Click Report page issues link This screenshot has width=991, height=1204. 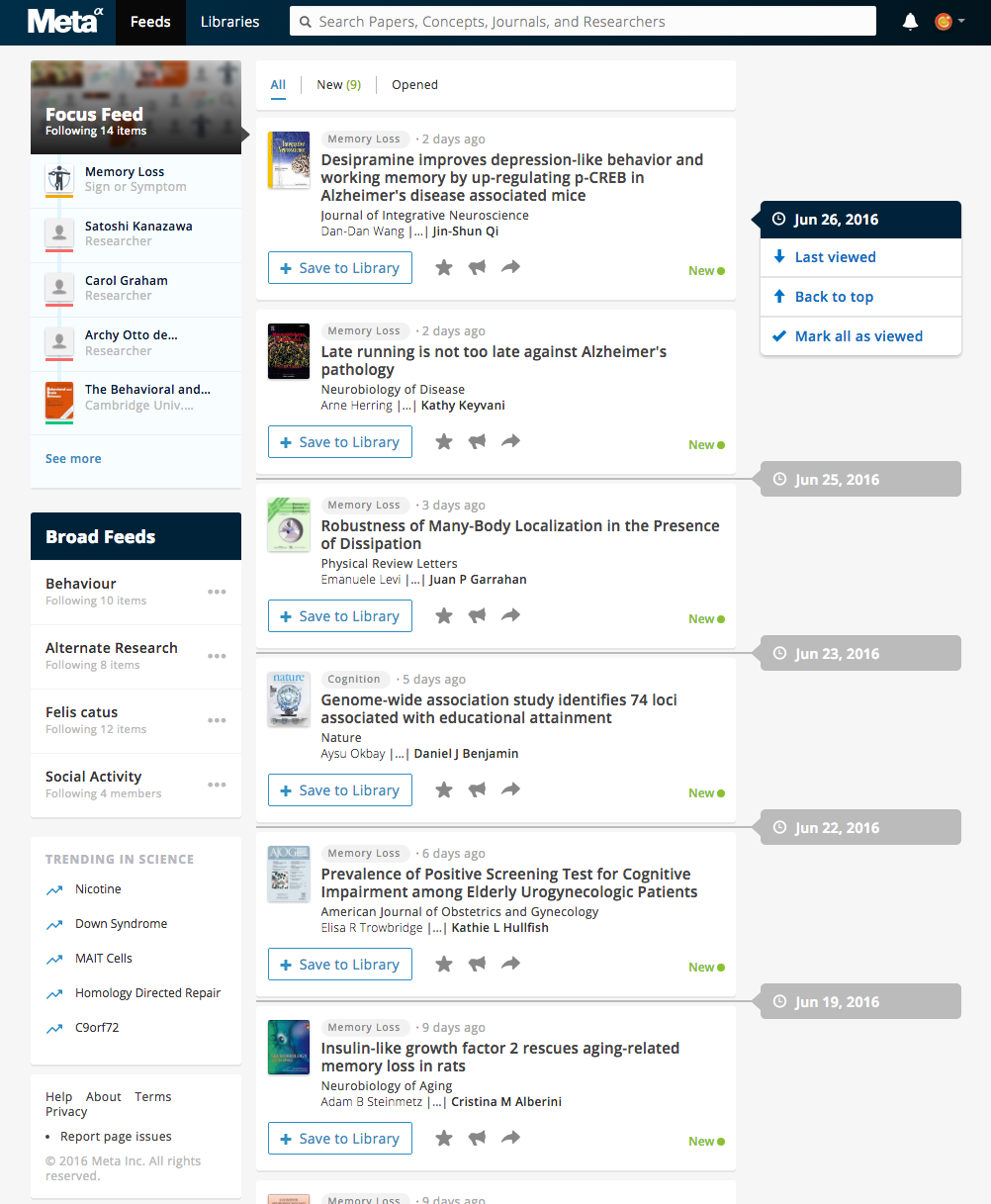coord(116,1137)
